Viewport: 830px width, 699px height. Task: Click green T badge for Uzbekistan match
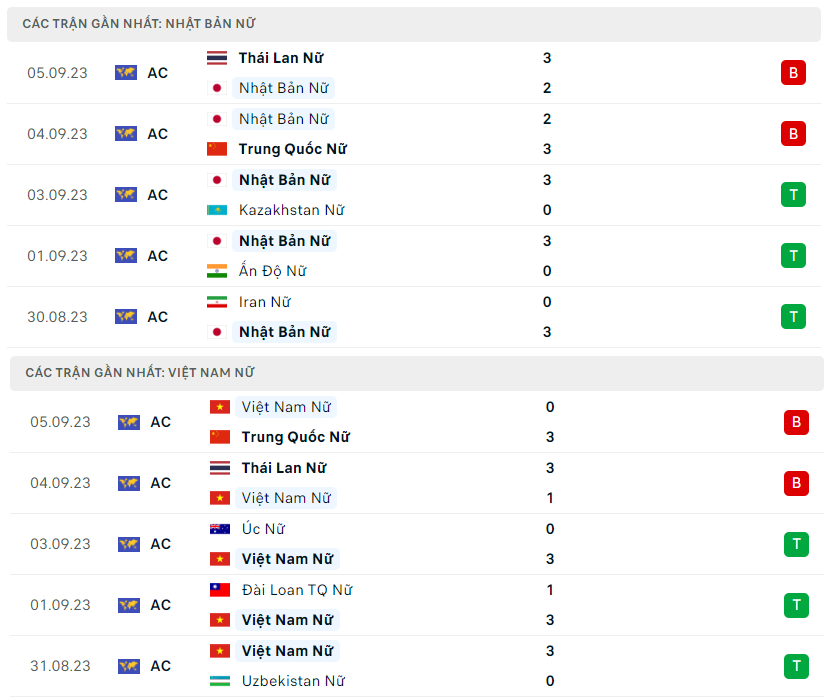tap(796, 666)
